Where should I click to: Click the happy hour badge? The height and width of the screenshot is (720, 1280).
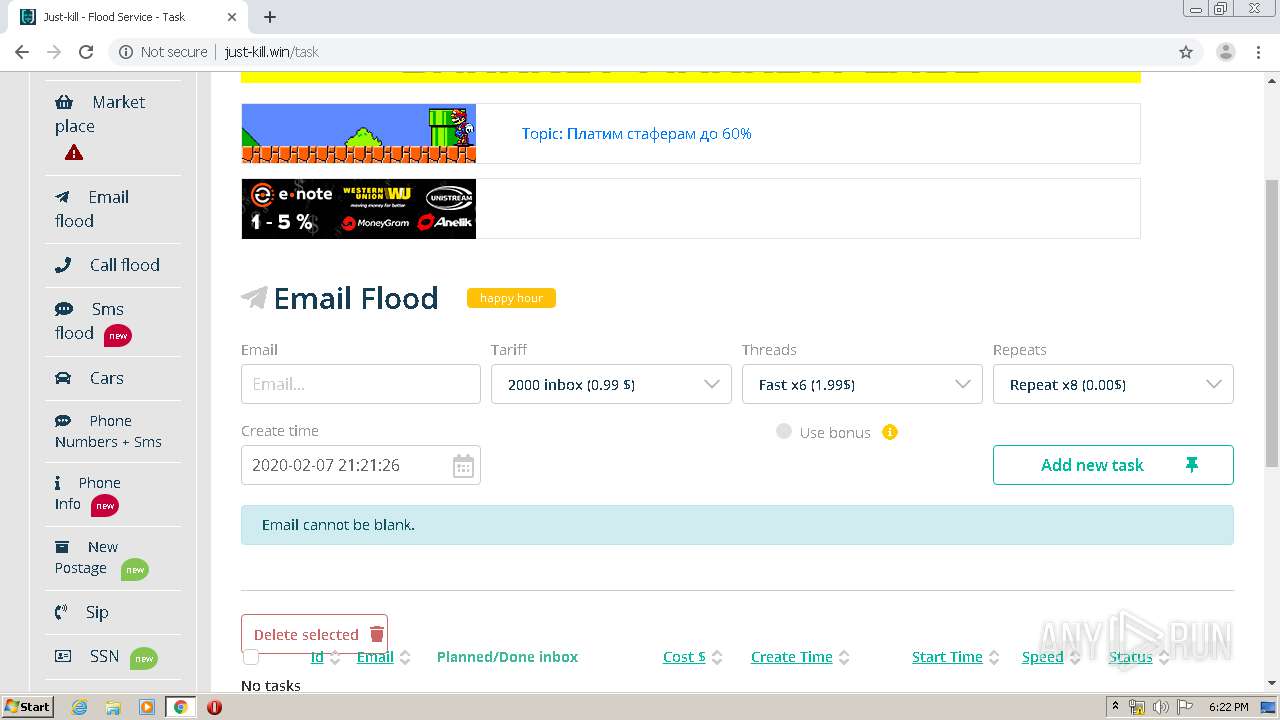[x=511, y=298]
